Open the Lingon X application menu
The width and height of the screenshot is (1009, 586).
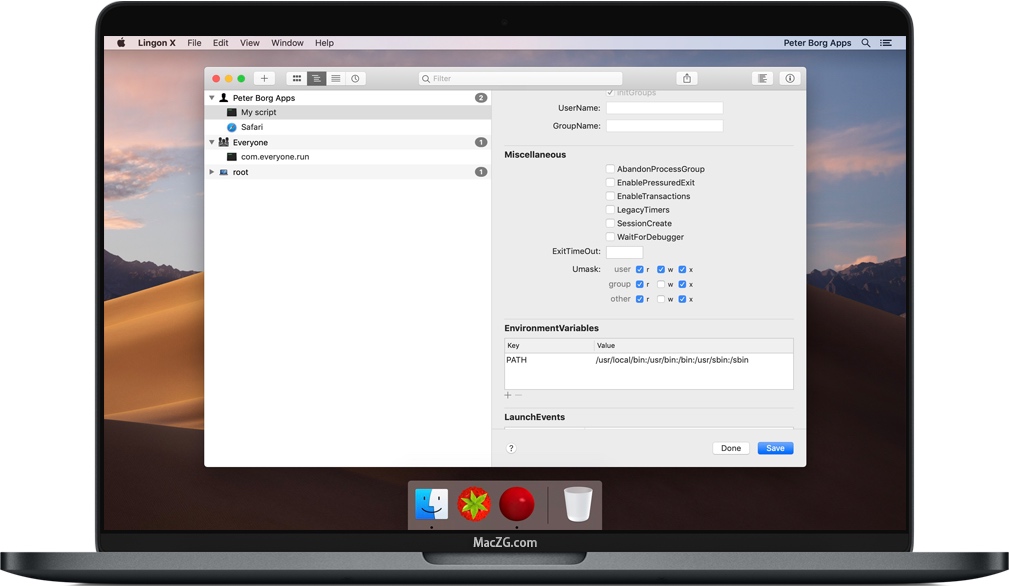pos(156,42)
